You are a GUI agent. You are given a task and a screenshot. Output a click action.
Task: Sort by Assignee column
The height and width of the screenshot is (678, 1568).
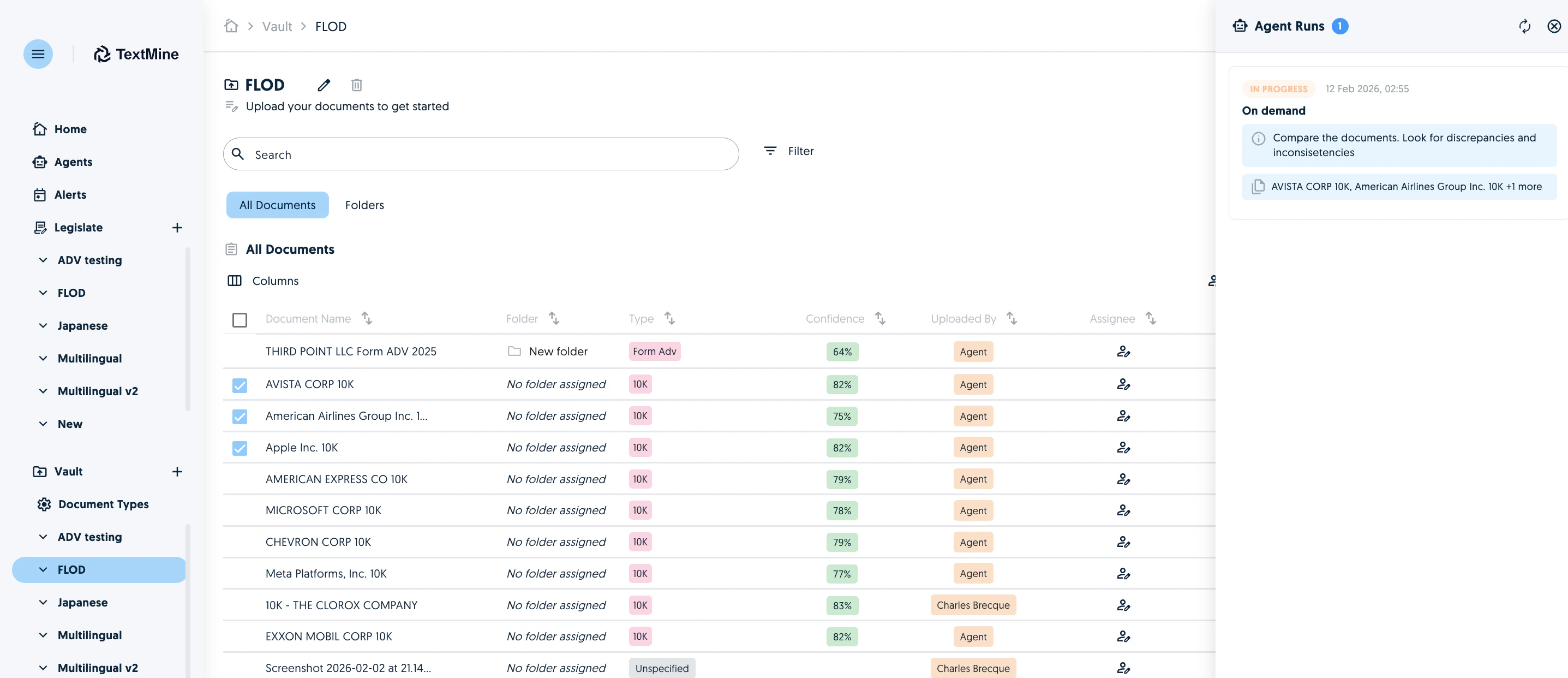1151,318
